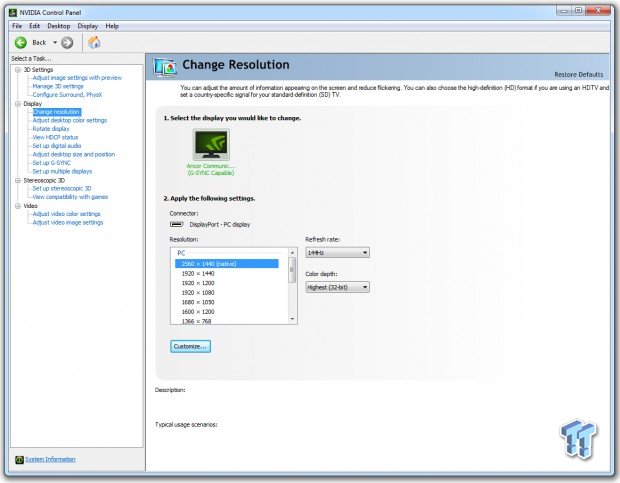Open Rotate display task

click(51, 129)
